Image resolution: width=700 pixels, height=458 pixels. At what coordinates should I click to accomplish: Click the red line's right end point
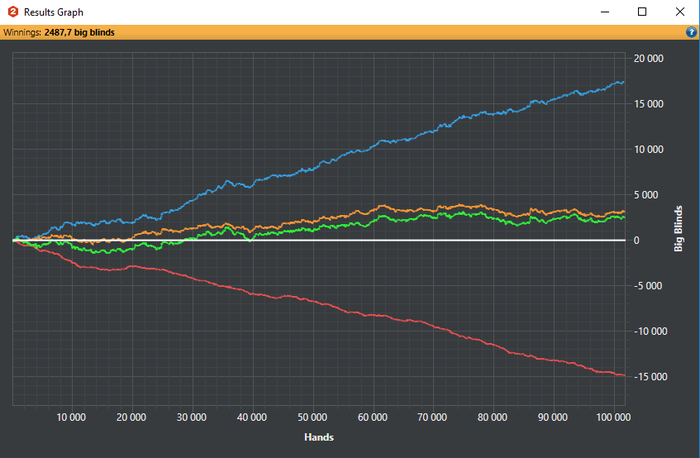tap(624, 375)
